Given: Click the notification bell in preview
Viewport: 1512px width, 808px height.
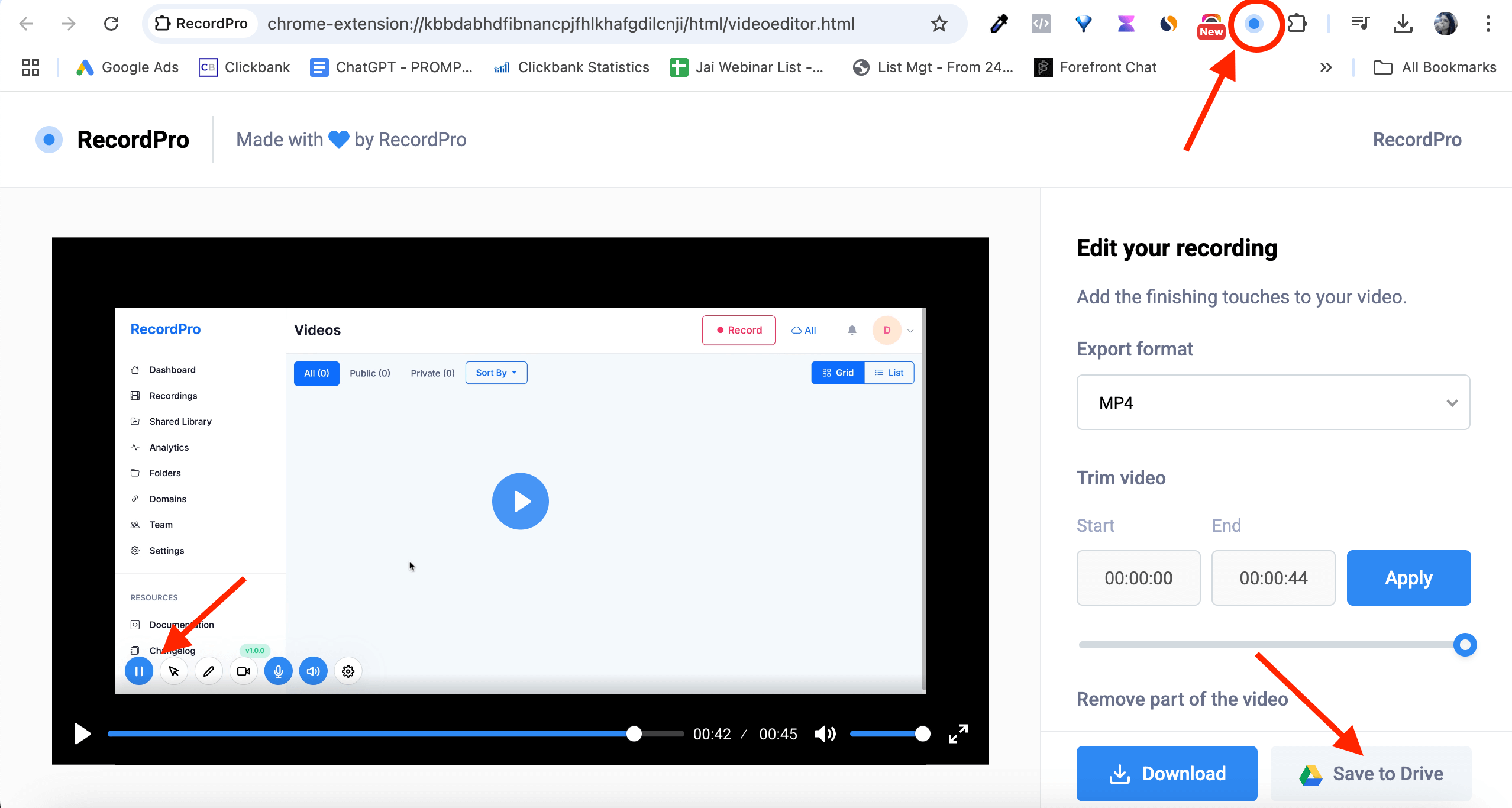Looking at the screenshot, I should point(852,330).
